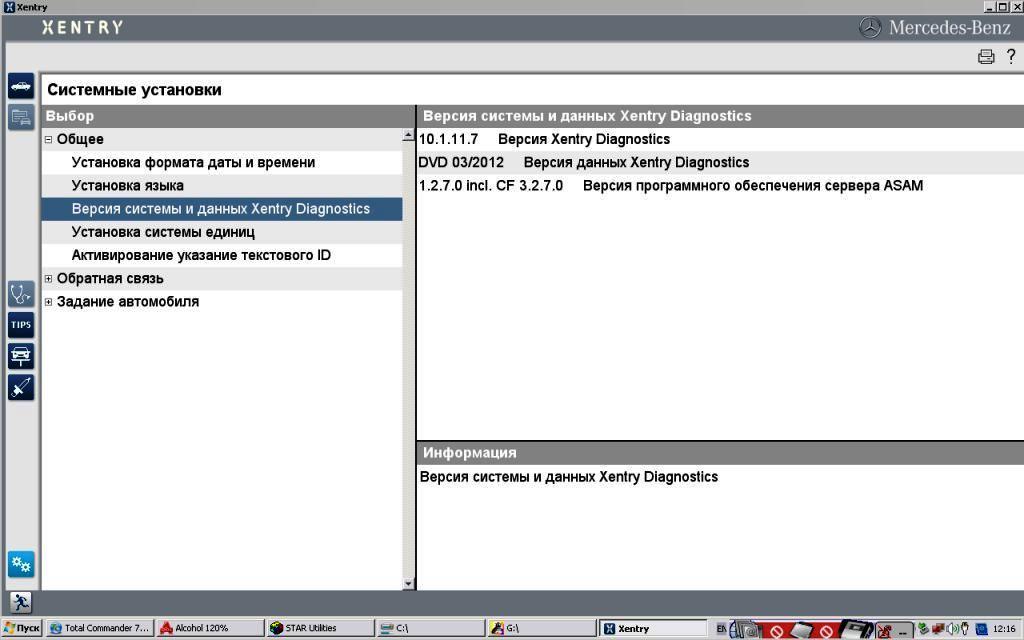
Task: Click the Xentry taskbar button
Action: click(652, 628)
